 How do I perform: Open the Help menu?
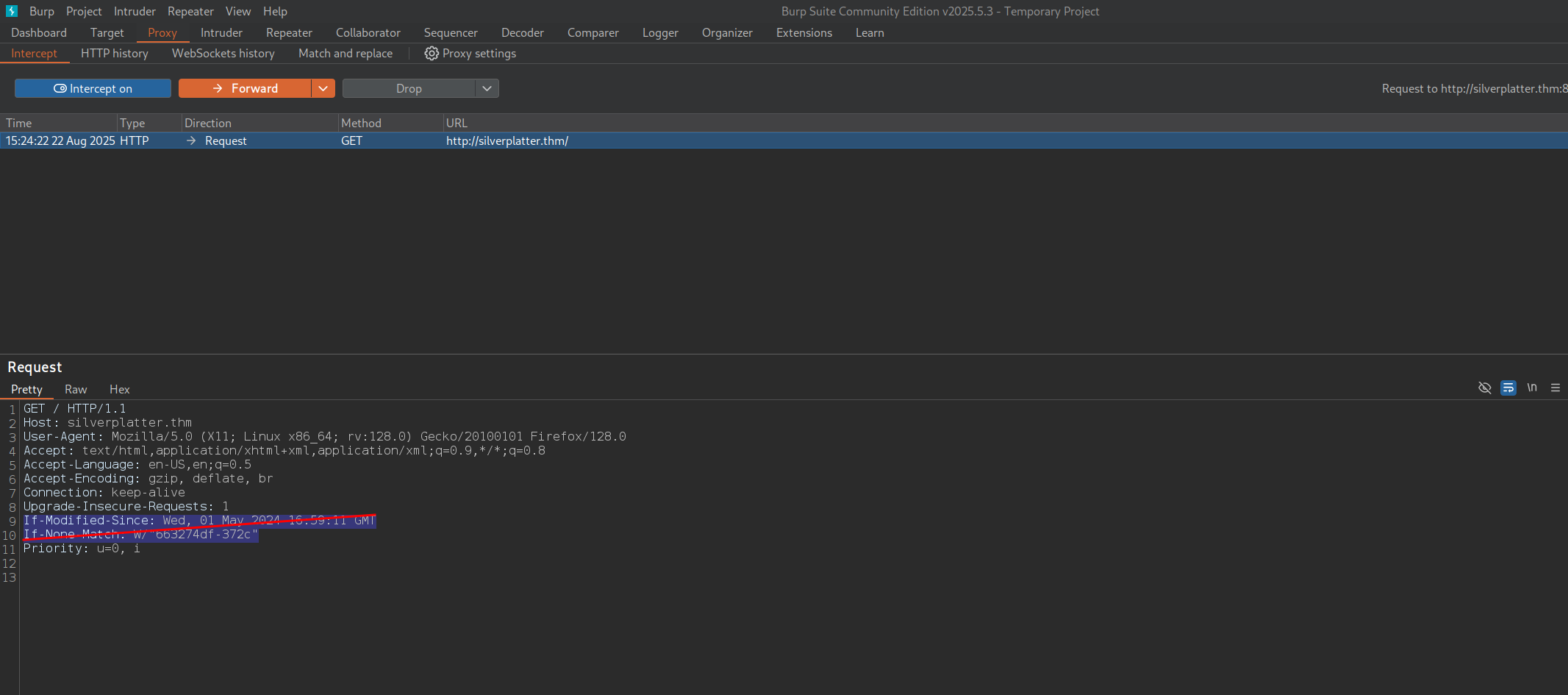pyautogui.click(x=275, y=11)
